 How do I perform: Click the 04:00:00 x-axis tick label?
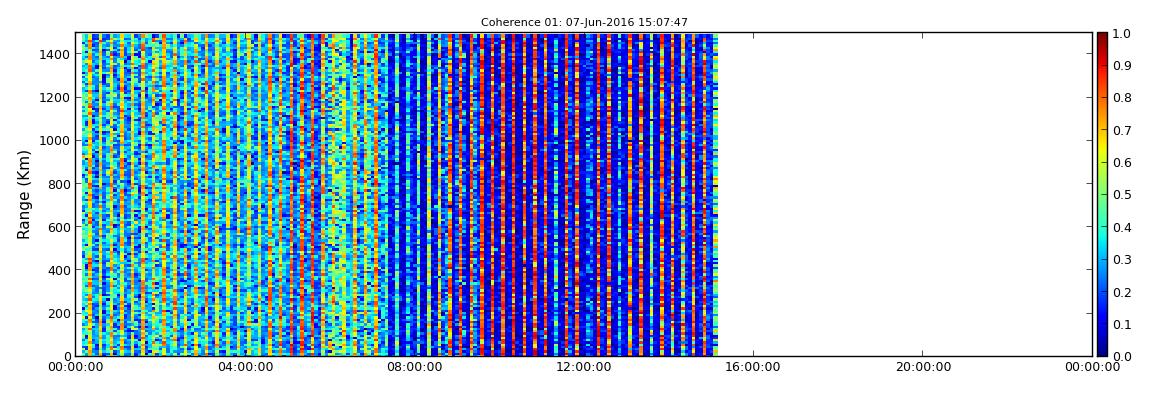point(245,367)
